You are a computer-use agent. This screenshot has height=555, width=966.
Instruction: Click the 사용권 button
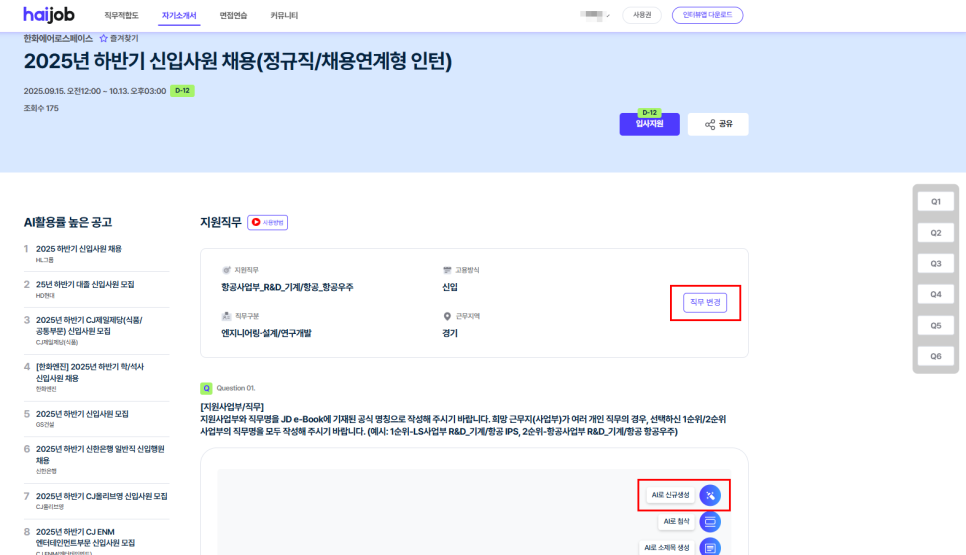tap(642, 15)
